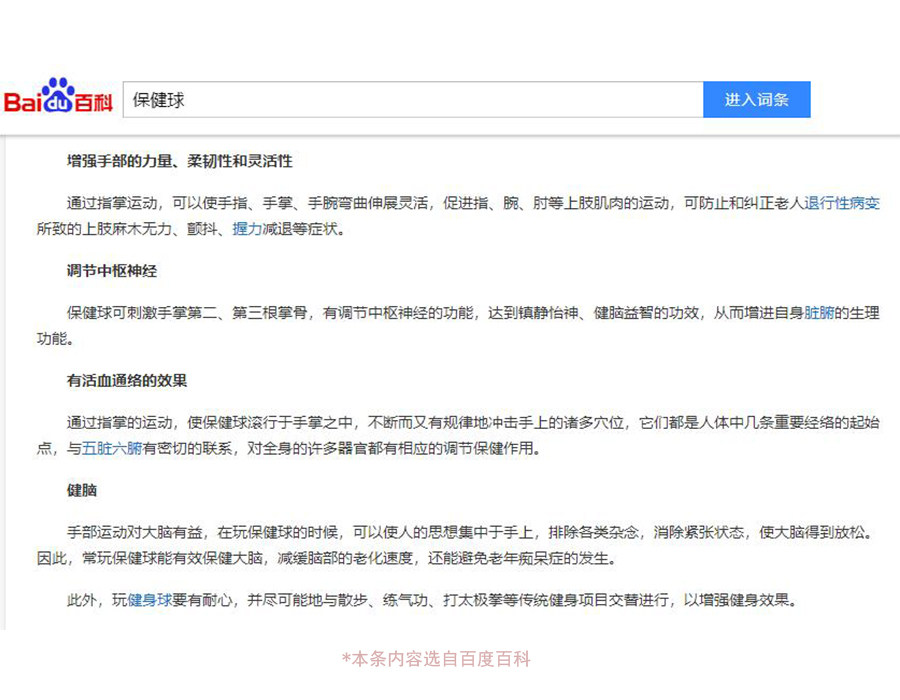Image resolution: width=900 pixels, height=700 pixels.
Task: Click paragraph starting 通过指掌运动，可以使手指
Action: (x=458, y=216)
